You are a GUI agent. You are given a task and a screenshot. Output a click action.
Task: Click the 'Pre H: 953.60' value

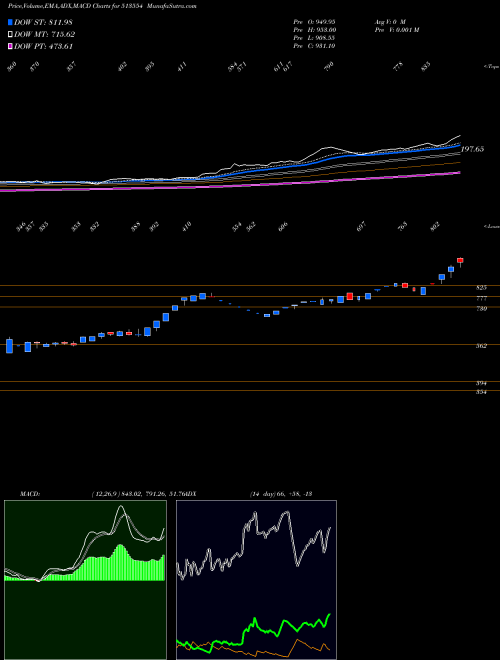click(x=314, y=30)
